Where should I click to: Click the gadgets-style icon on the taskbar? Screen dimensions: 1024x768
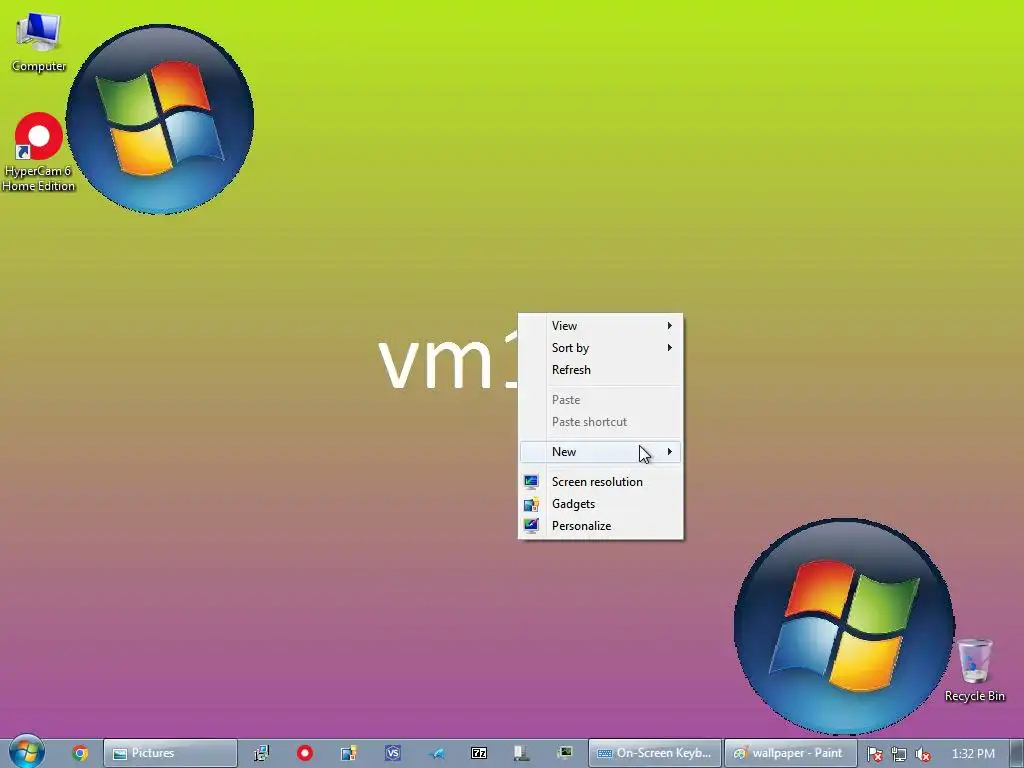tap(349, 753)
